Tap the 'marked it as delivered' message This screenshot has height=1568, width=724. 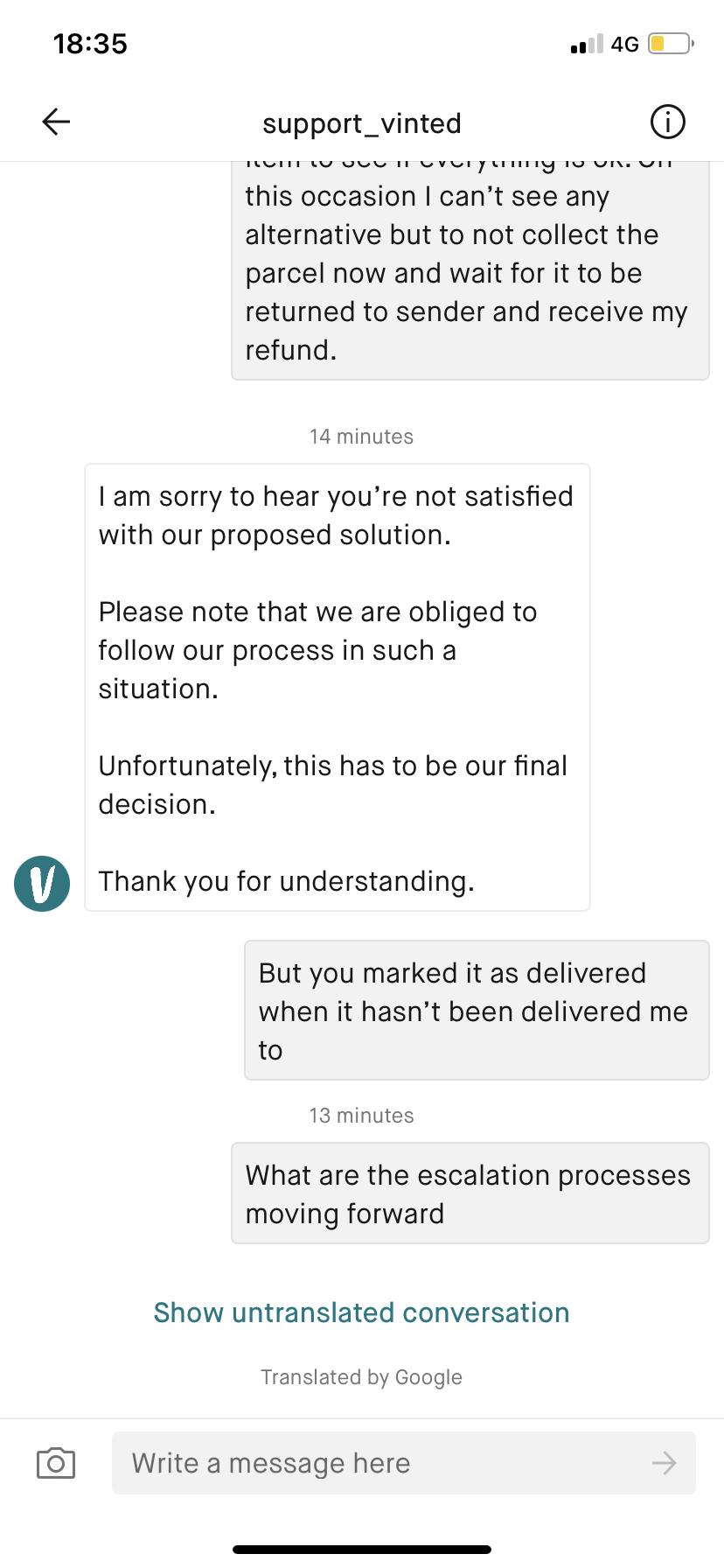477,1011
